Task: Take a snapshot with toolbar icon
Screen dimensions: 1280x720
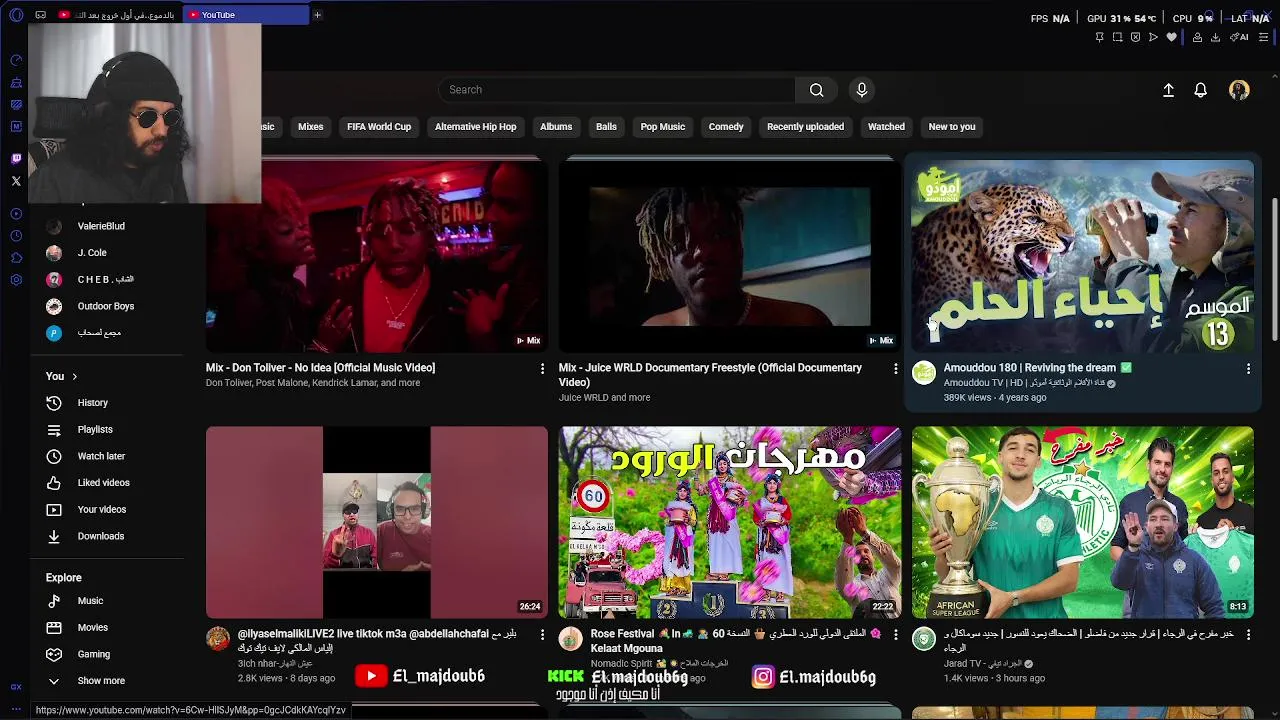Action: pyautogui.click(x=1117, y=37)
